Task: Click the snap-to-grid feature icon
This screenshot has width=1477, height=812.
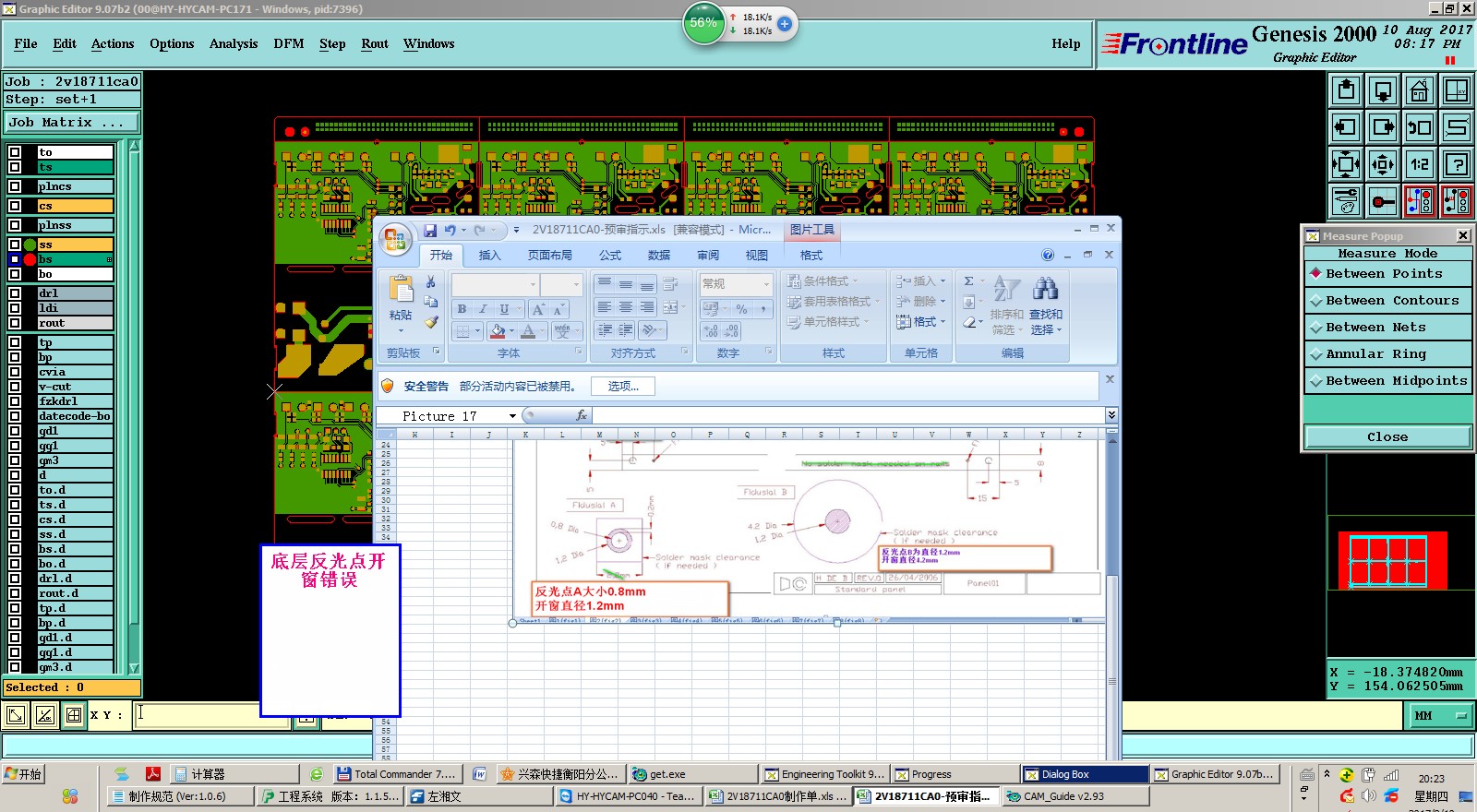Action: point(1383,201)
